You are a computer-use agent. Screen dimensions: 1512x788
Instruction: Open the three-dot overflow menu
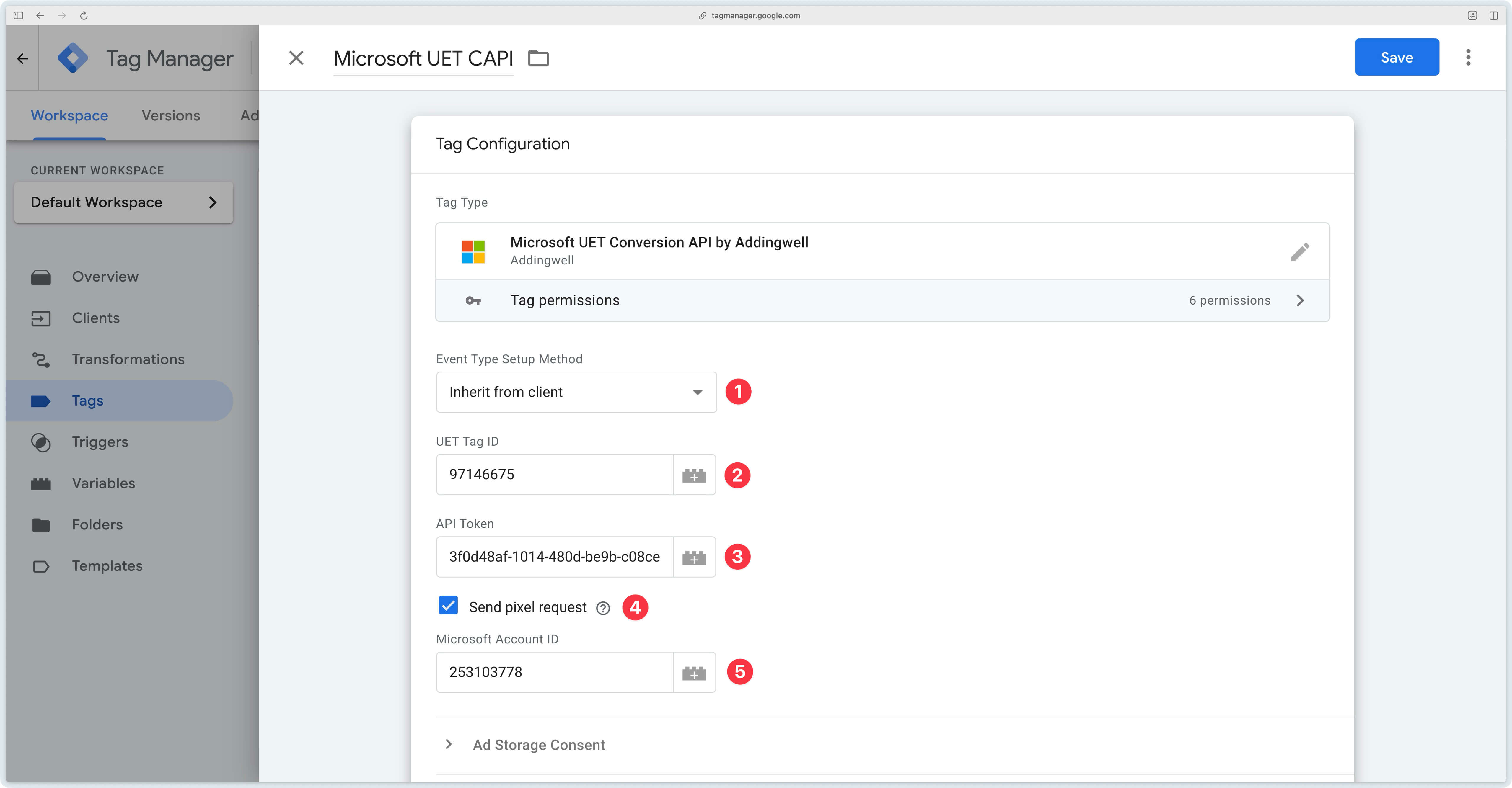(1468, 57)
